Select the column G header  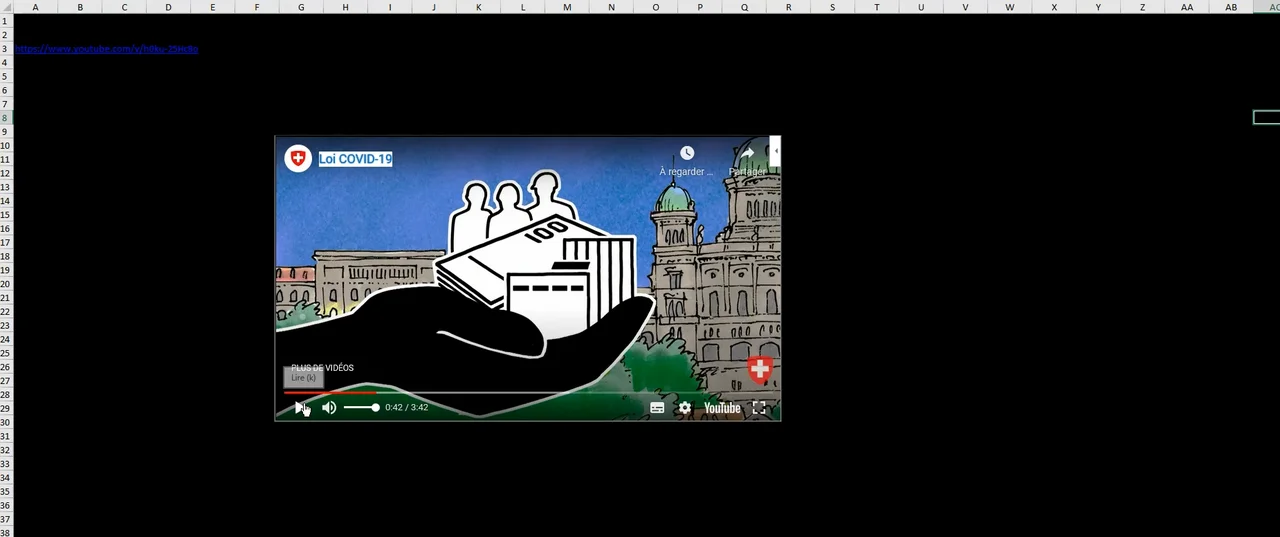301,7
